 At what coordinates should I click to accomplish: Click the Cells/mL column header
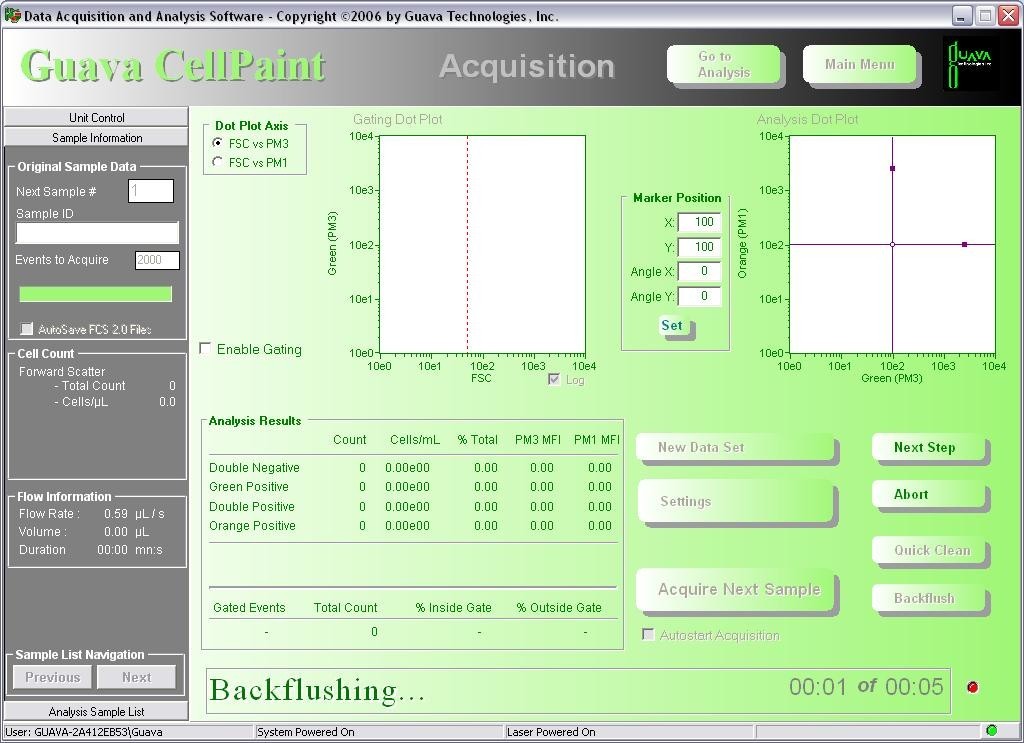click(x=415, y=439)
